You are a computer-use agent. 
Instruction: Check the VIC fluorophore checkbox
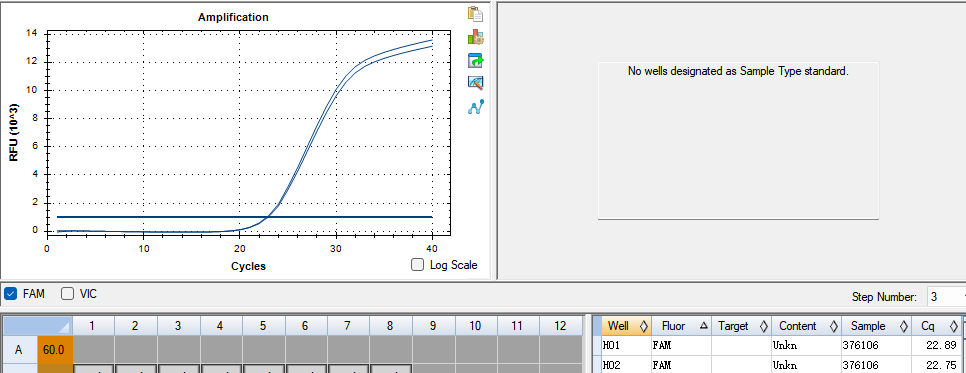tap(67, 294)
